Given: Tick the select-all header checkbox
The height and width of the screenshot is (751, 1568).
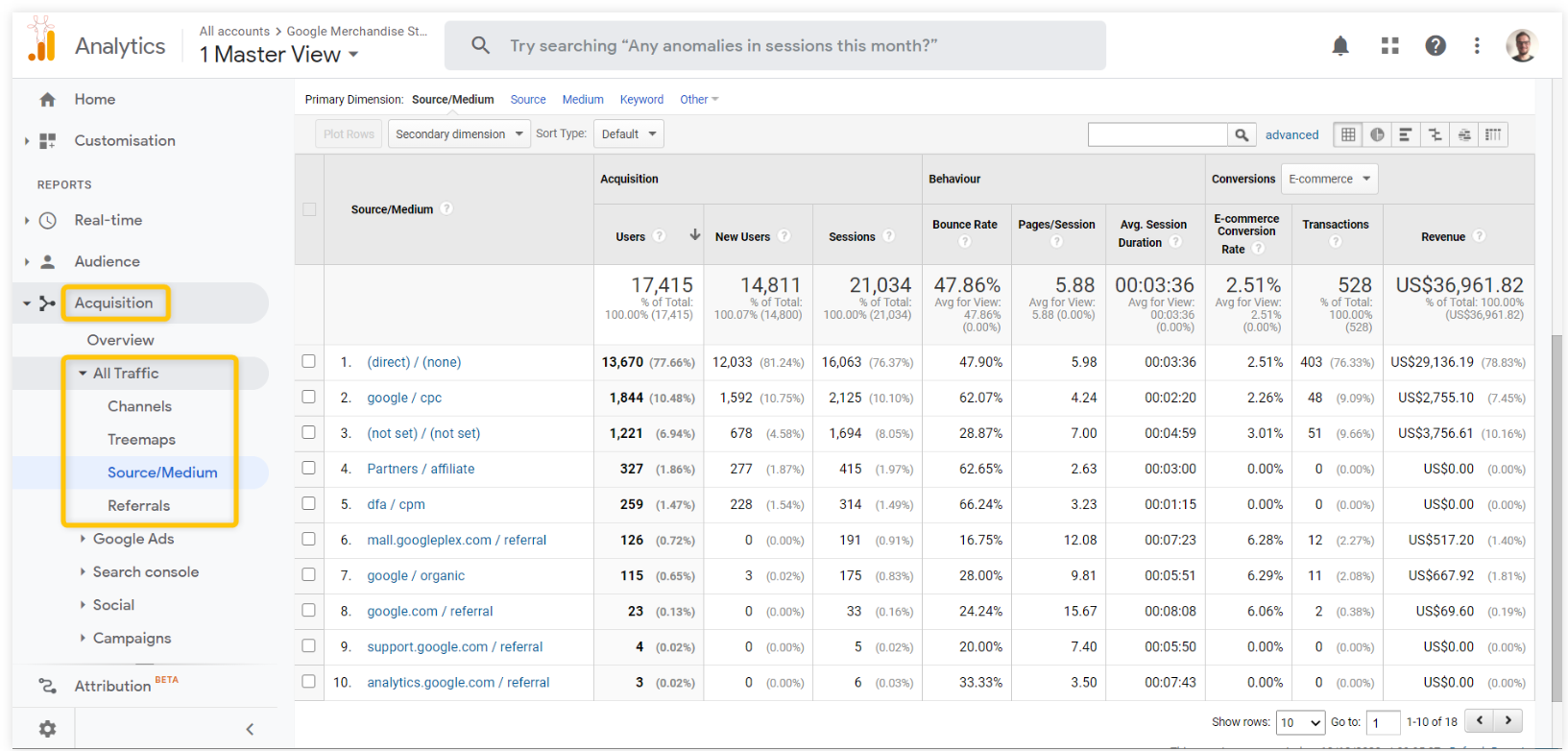Looking at the screenshot, I should click(x=309, y=209).
